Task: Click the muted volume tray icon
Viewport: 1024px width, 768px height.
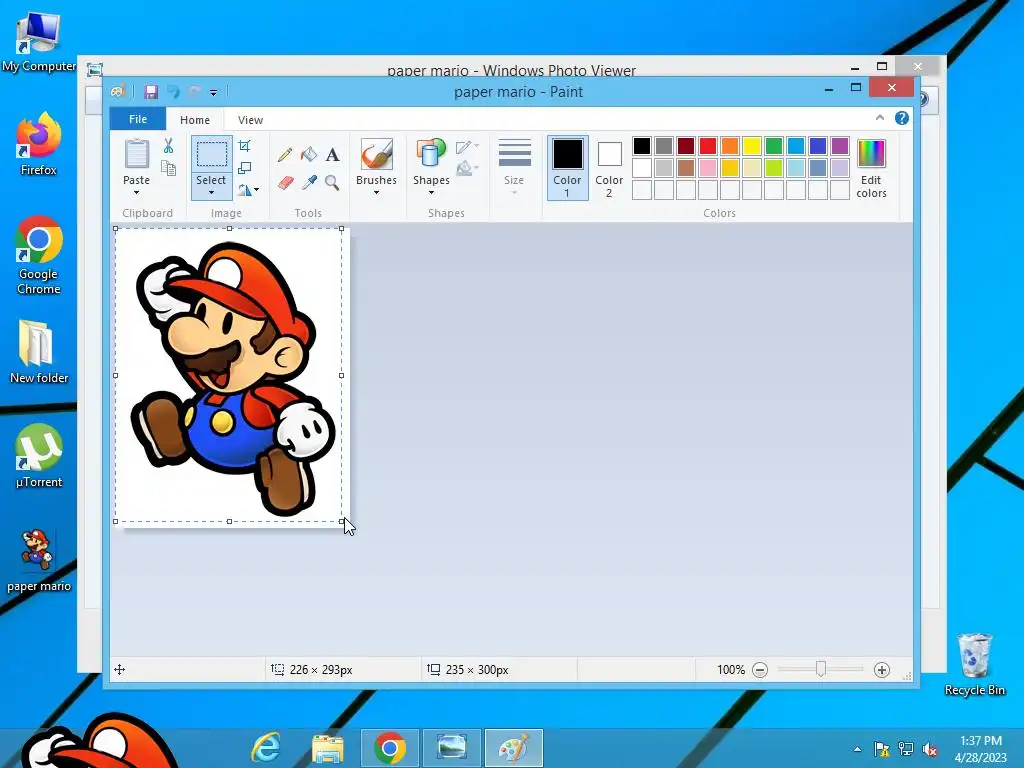Action: [929, 749]
